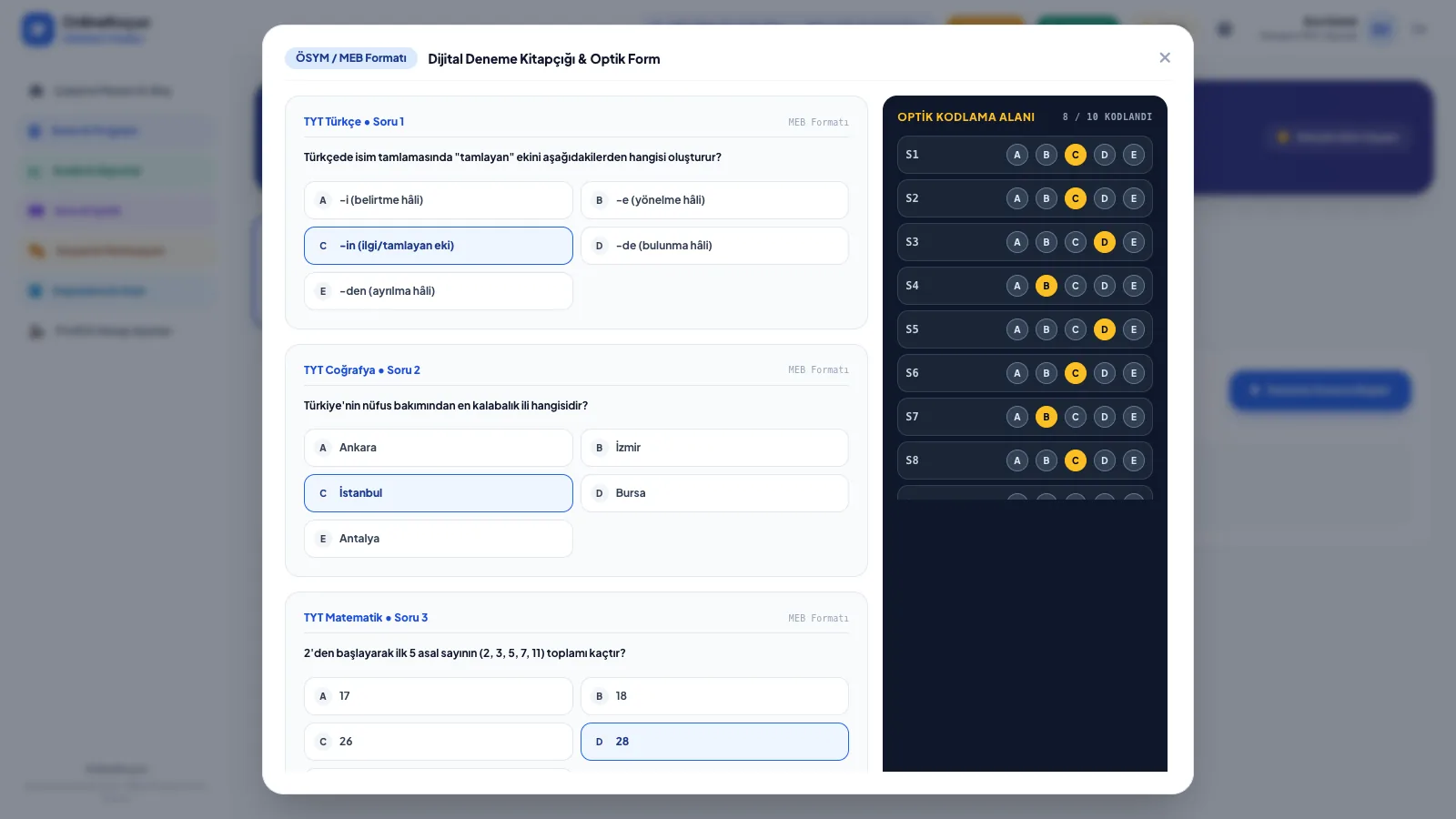Mark bubble A in optic row S6

pyautogui.click(x=1017, y=373)
